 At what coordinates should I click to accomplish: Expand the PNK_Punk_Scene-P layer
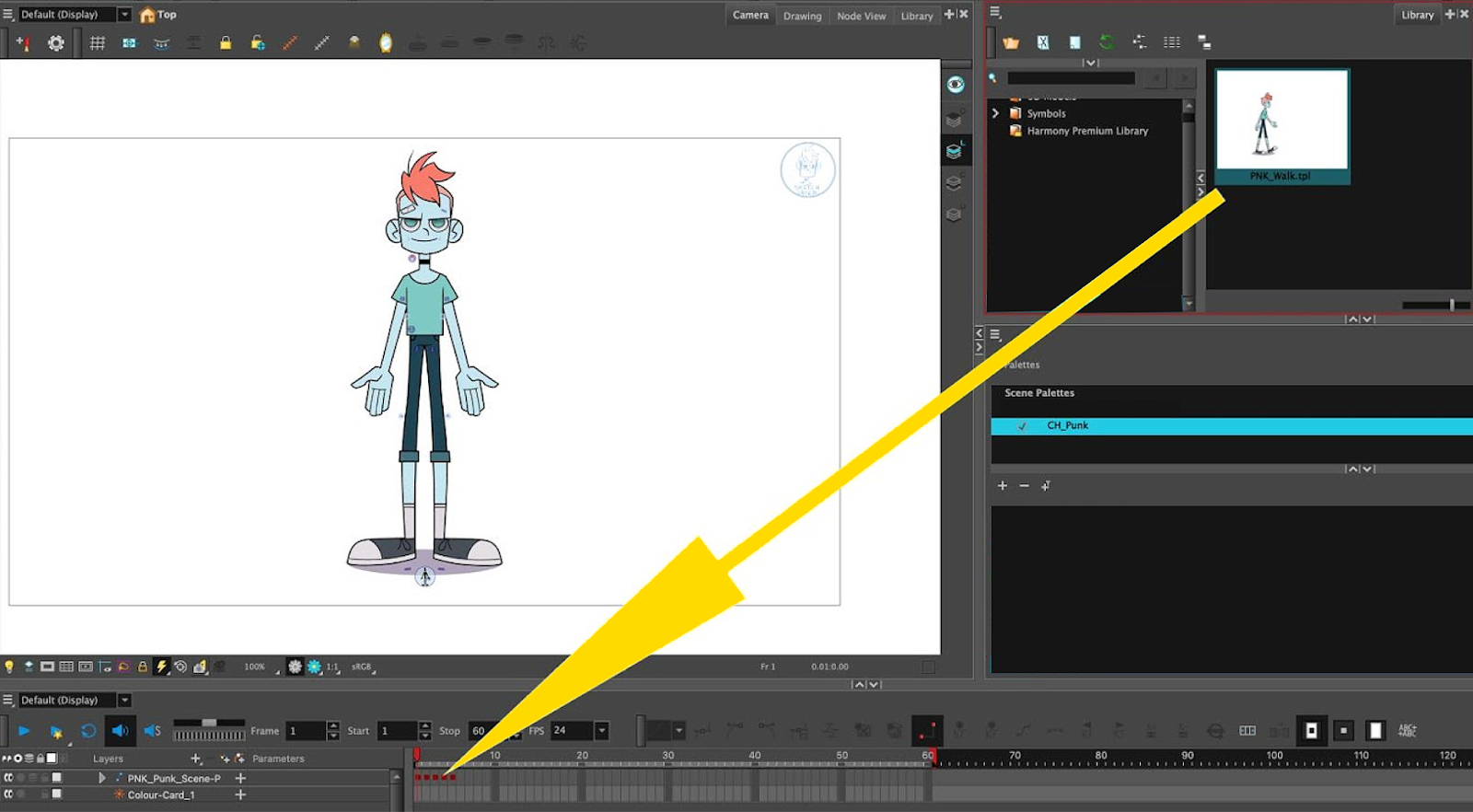[x=101, y=778]
